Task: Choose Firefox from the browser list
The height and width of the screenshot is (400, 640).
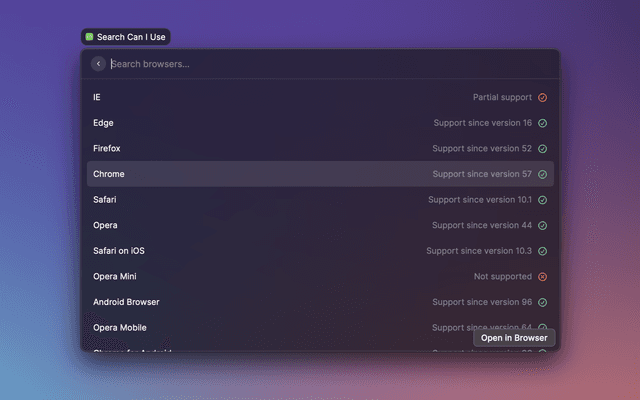Action: pyautogui.click(x=300, y=149)
